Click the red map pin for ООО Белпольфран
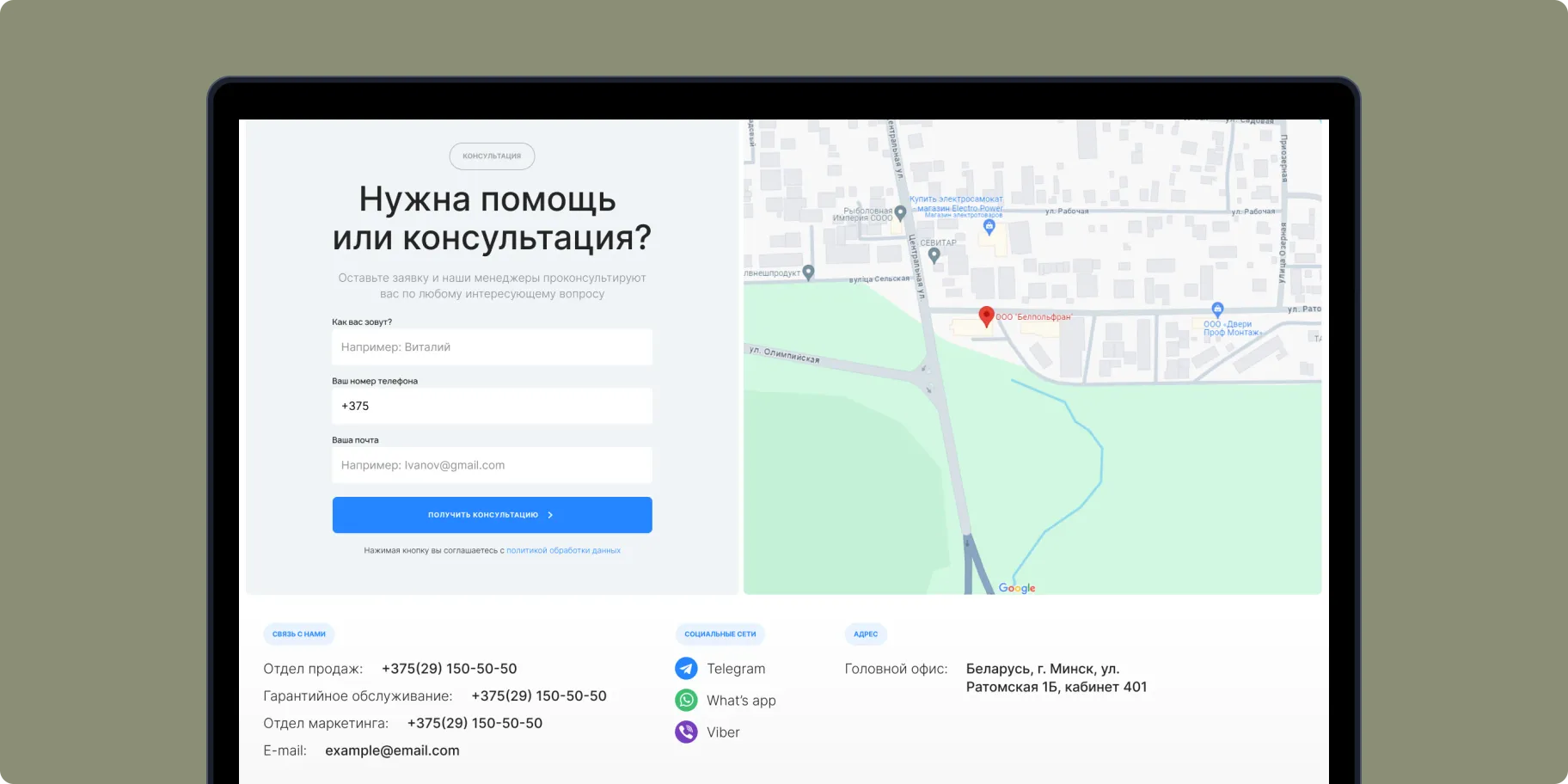The image size is (1568, 784). coord(987,316)
